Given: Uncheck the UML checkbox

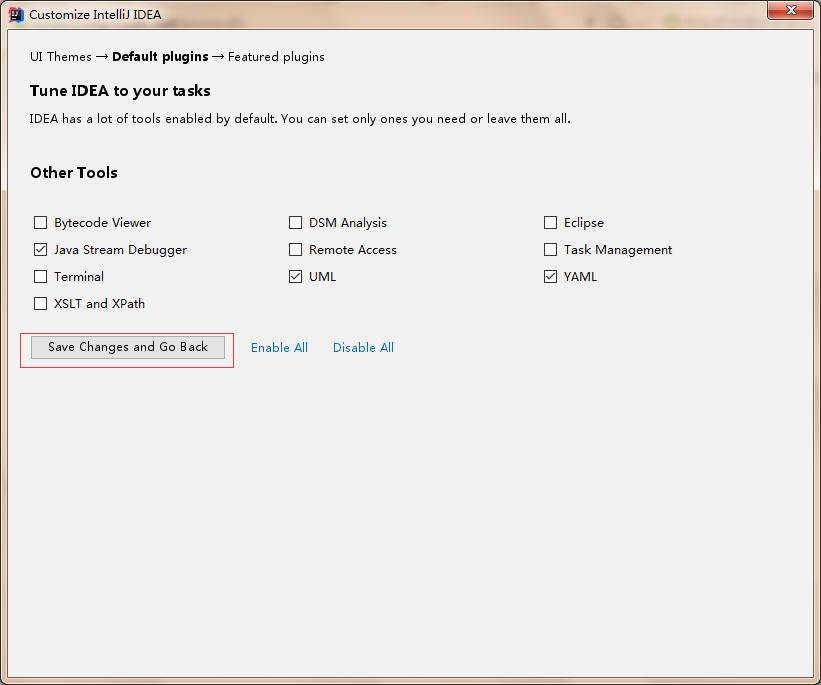Looking at the screenshot, I should click(295, 277).
